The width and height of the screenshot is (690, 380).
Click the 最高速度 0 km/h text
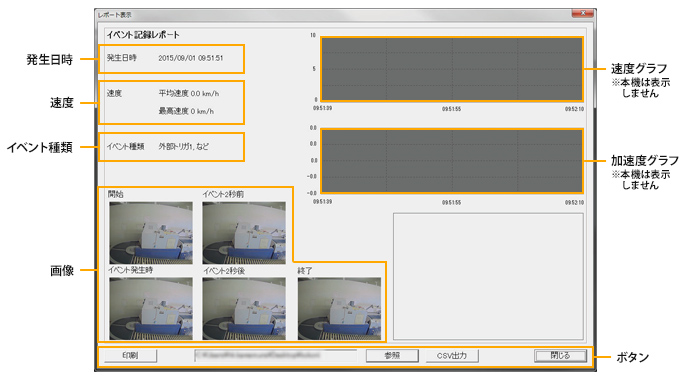point(186,111)
